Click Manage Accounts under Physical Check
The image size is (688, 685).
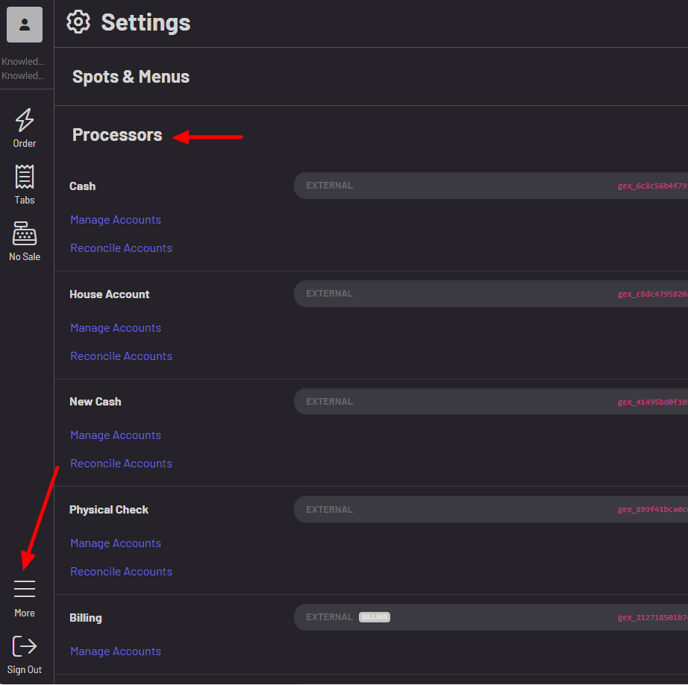[115, 544]
